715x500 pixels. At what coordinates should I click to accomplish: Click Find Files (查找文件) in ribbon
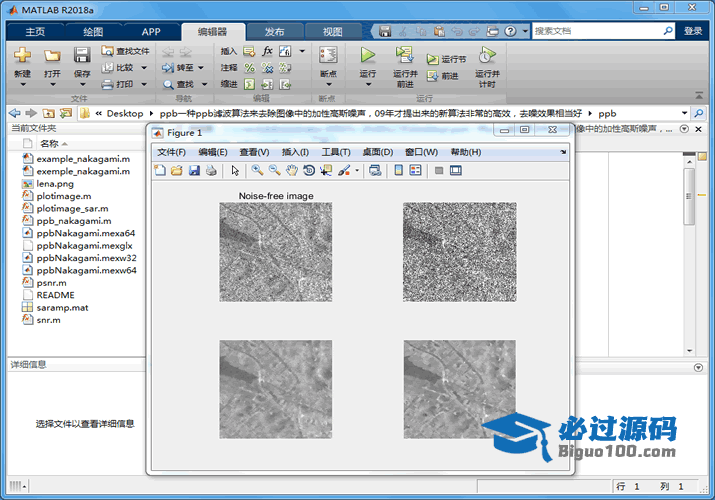(125, 51)
